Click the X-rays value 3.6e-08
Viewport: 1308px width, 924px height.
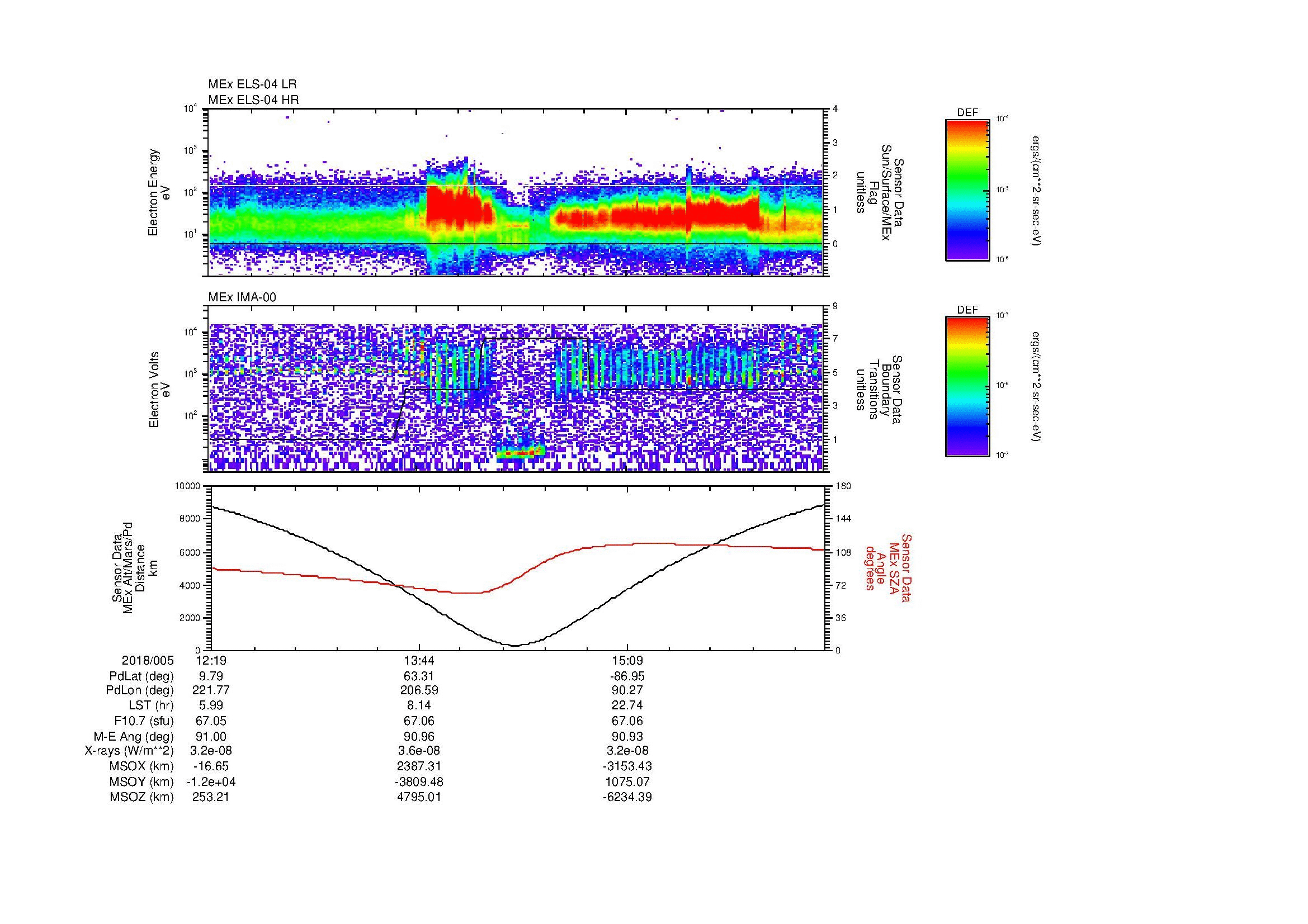pyautogui.click(x=419, y=751)
